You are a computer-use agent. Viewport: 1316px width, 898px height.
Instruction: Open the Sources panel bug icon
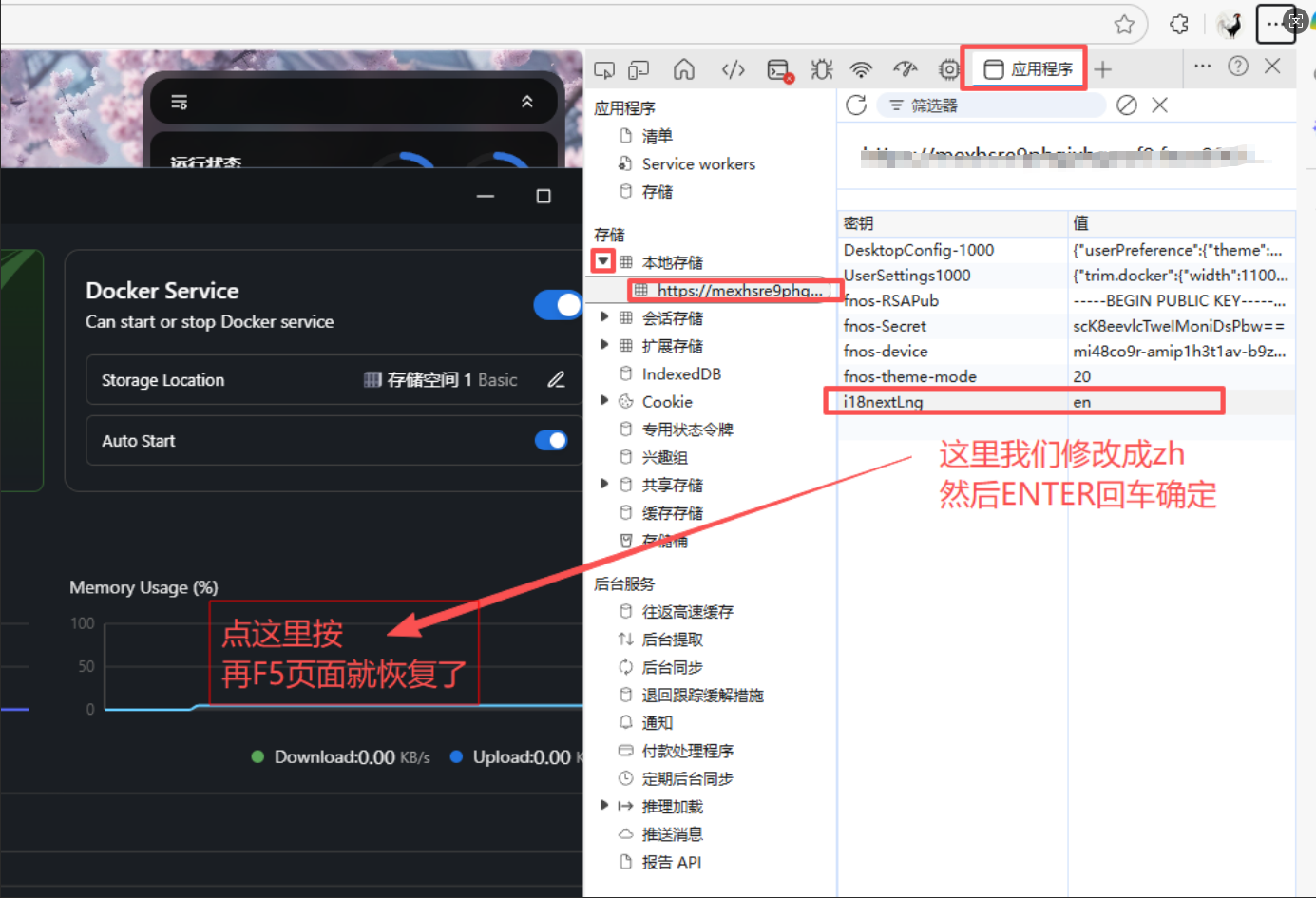822,69
